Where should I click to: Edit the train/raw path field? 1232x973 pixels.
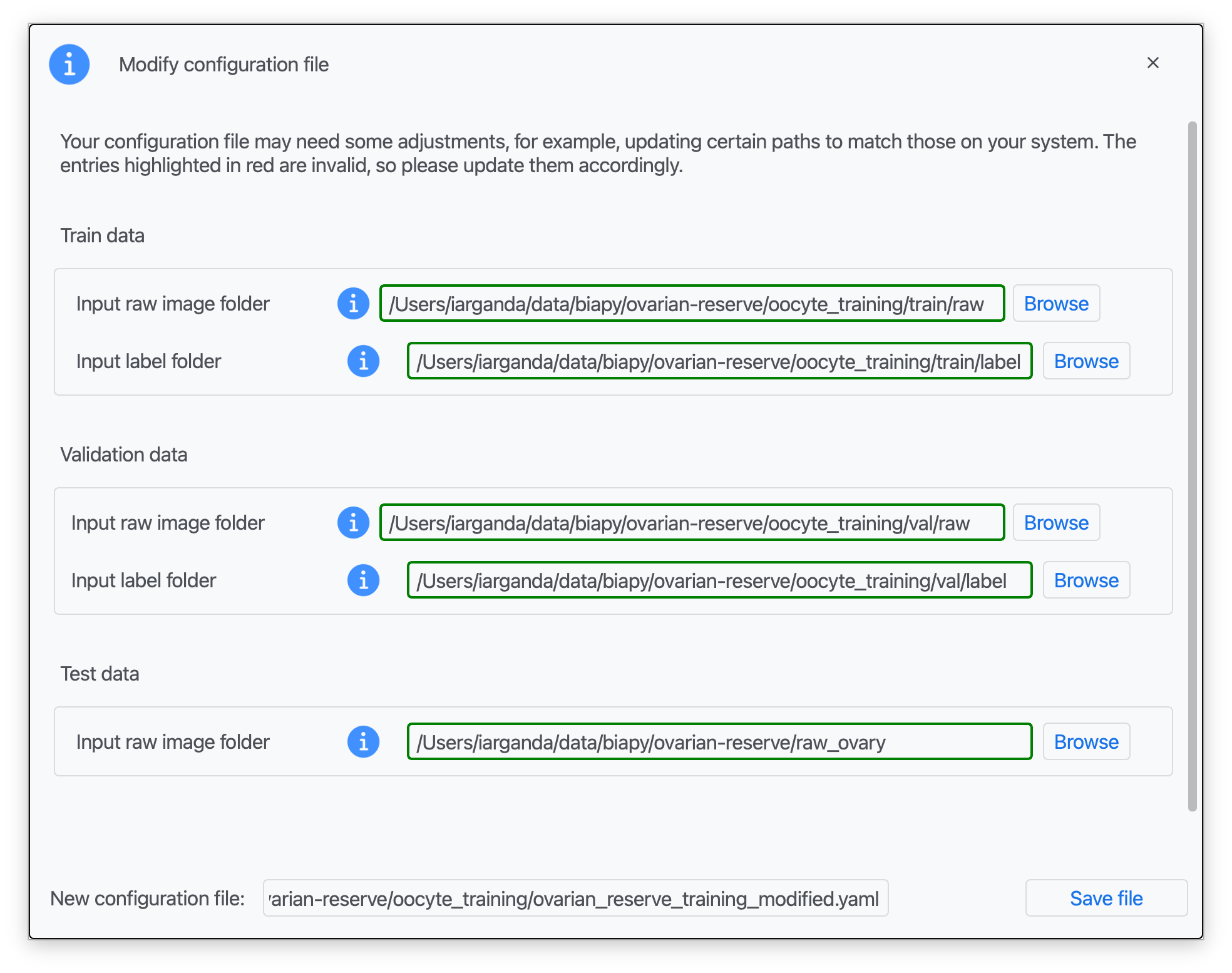(x=692, y=304)
